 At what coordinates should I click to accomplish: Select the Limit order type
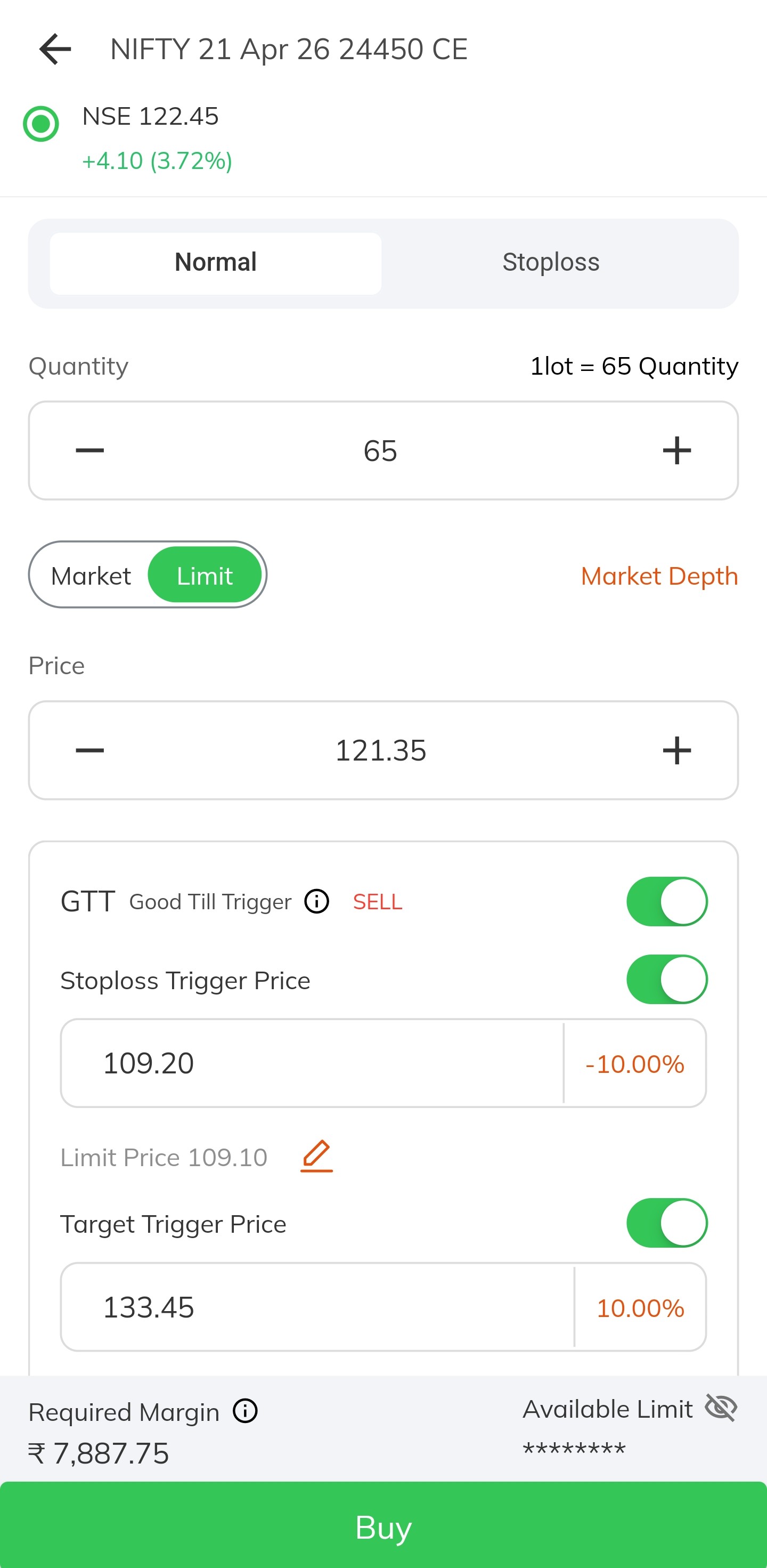[x=205, y=576]
